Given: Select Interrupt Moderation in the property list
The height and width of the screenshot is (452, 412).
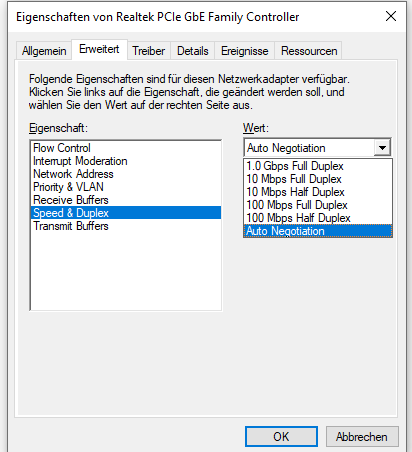Looking at the screenshot, I should (126, 161).
